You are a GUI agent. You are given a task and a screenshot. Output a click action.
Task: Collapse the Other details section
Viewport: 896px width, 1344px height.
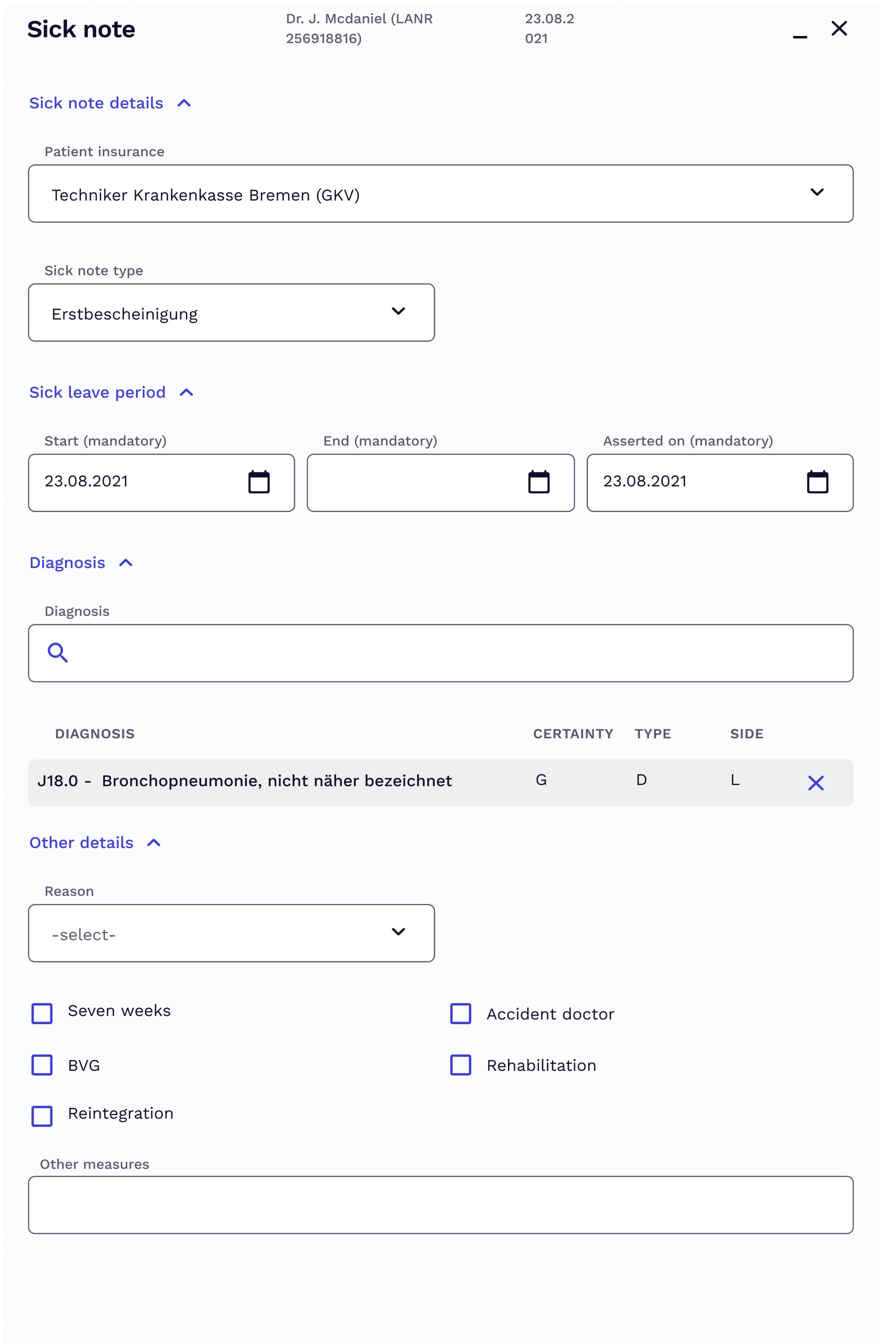pyautogui.click(x=154, y=843)
